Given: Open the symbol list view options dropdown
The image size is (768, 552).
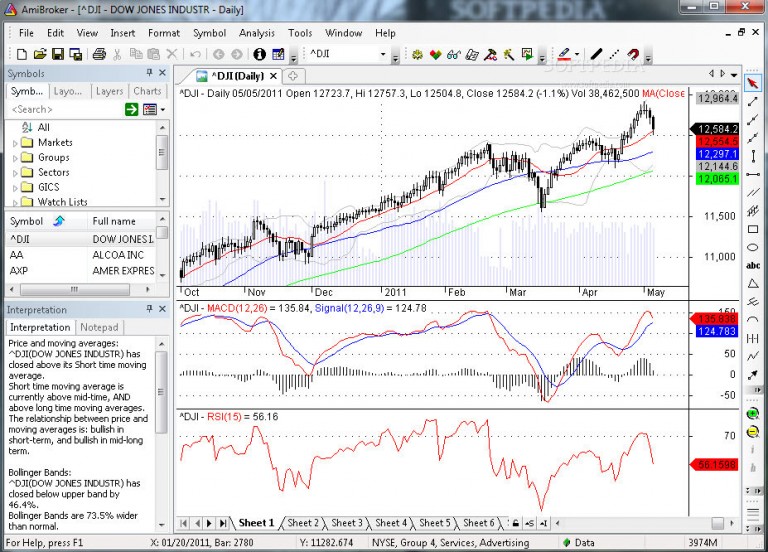Looking at the screenshot, I should click(x=163, y=109).
